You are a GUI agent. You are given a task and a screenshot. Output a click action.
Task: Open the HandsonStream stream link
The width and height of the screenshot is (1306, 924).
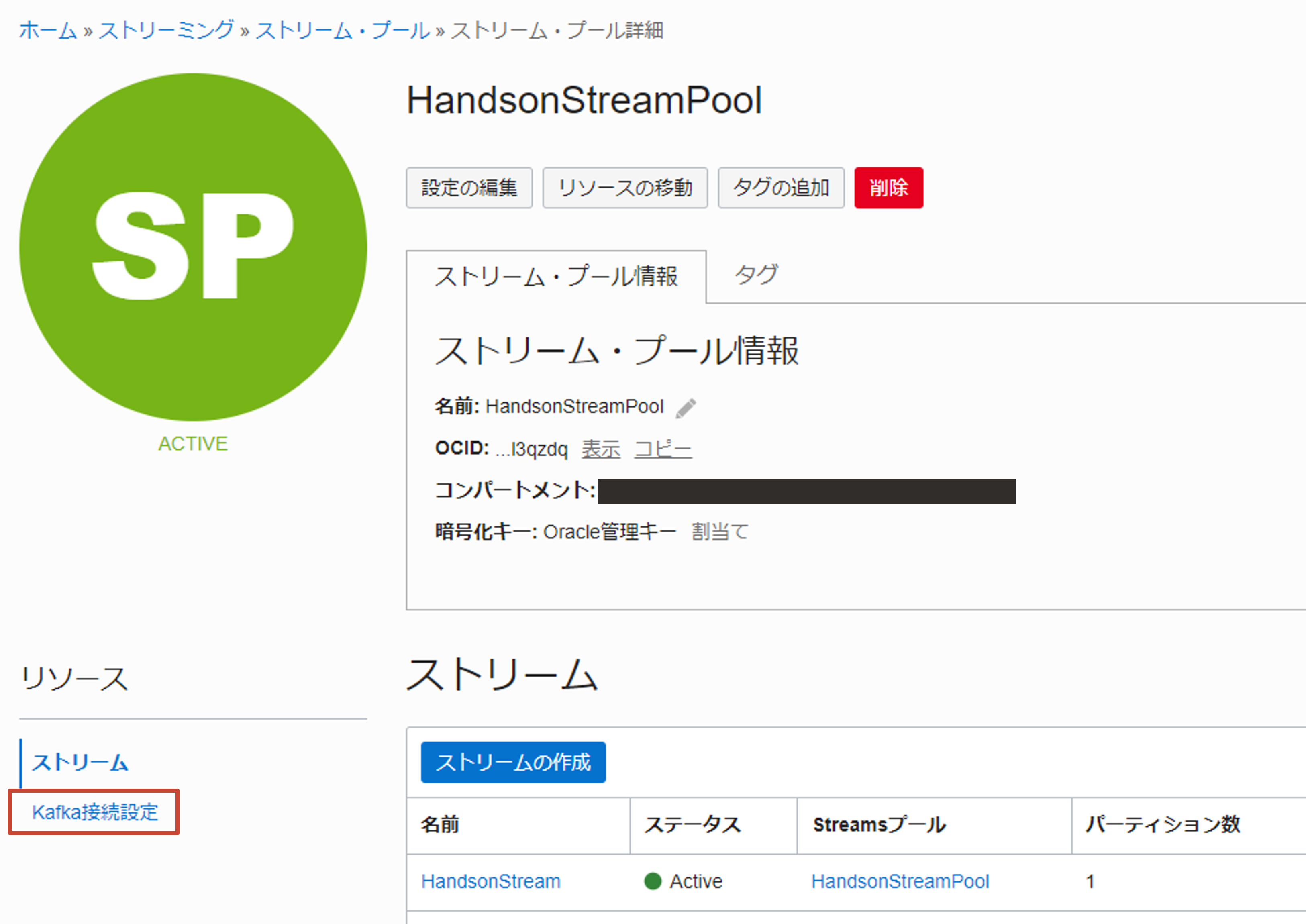pyautogui.click(x=490, y=881)
